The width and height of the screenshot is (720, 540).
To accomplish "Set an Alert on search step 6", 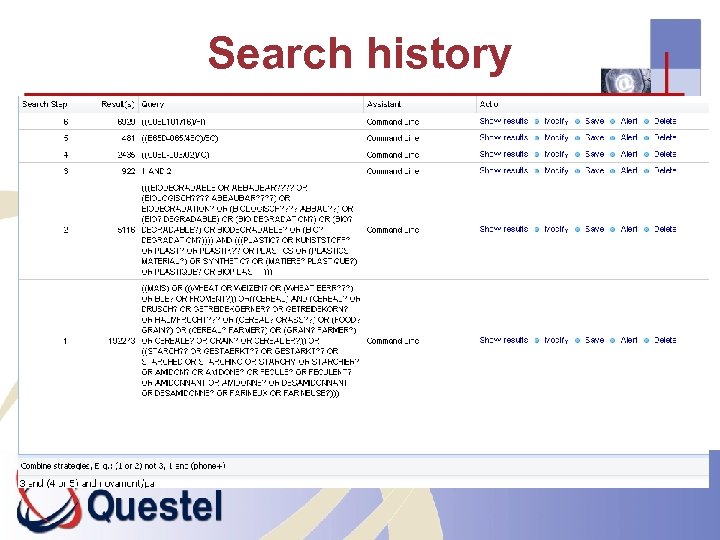I will click(629, 121).
